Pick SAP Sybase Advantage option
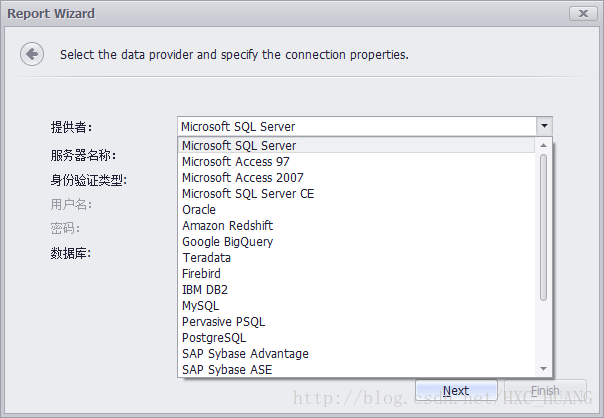The image size is (604, 418). (356, 354)
